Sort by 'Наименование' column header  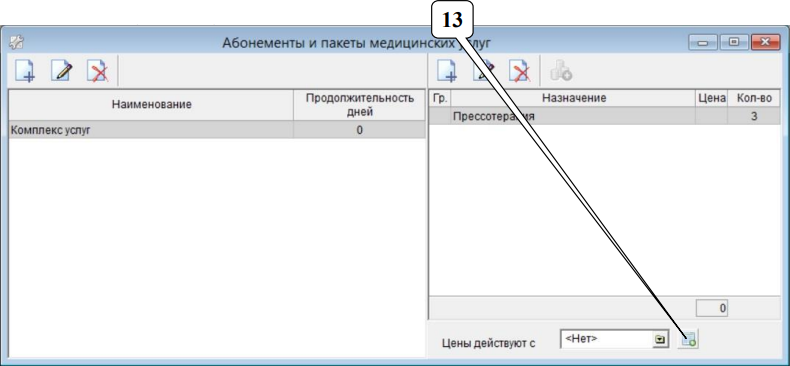(x=151, y=105)
